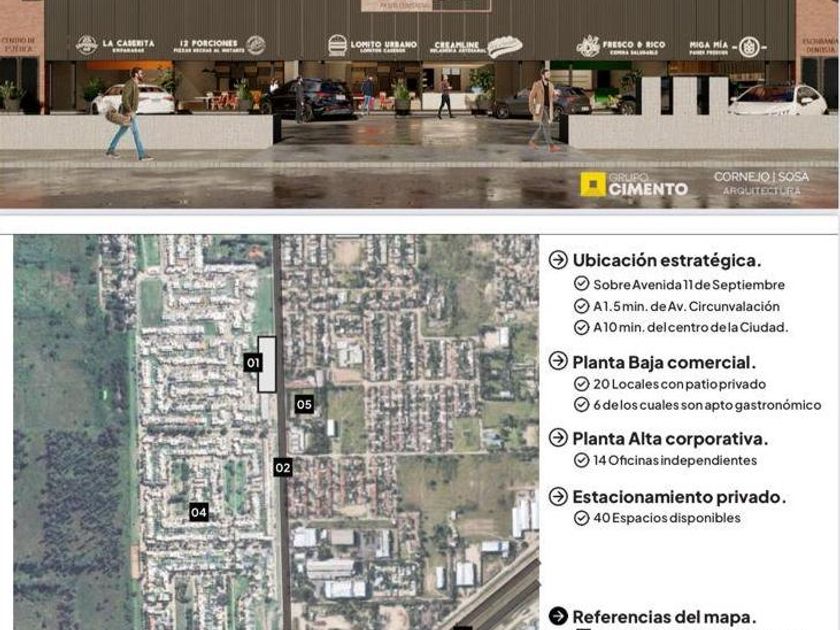Screen dimensions: 840x630
Task: Click the 'Planta Baja comercial.' heading
Action: coord(664,363)
